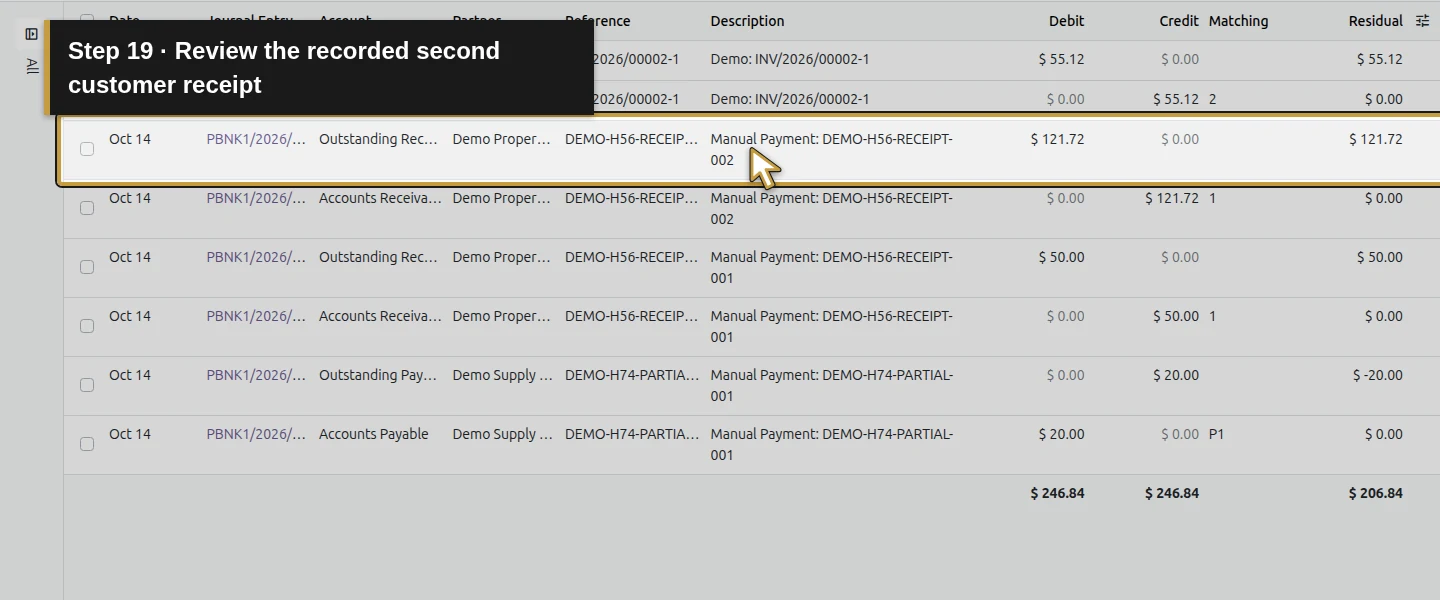
Task: Click the $246.84 credit total
Action: 1172,493
